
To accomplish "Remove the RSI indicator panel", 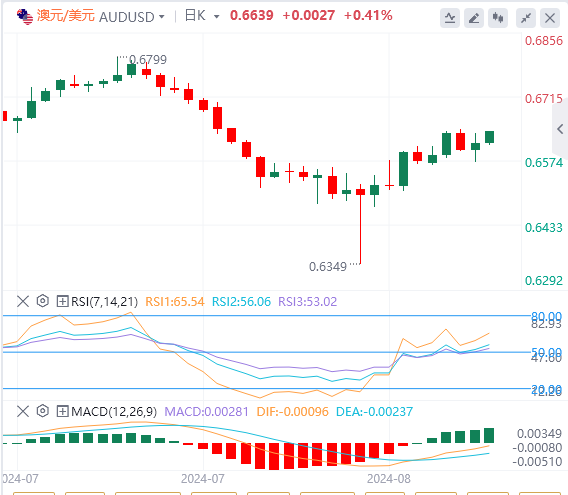I will 23,301.
